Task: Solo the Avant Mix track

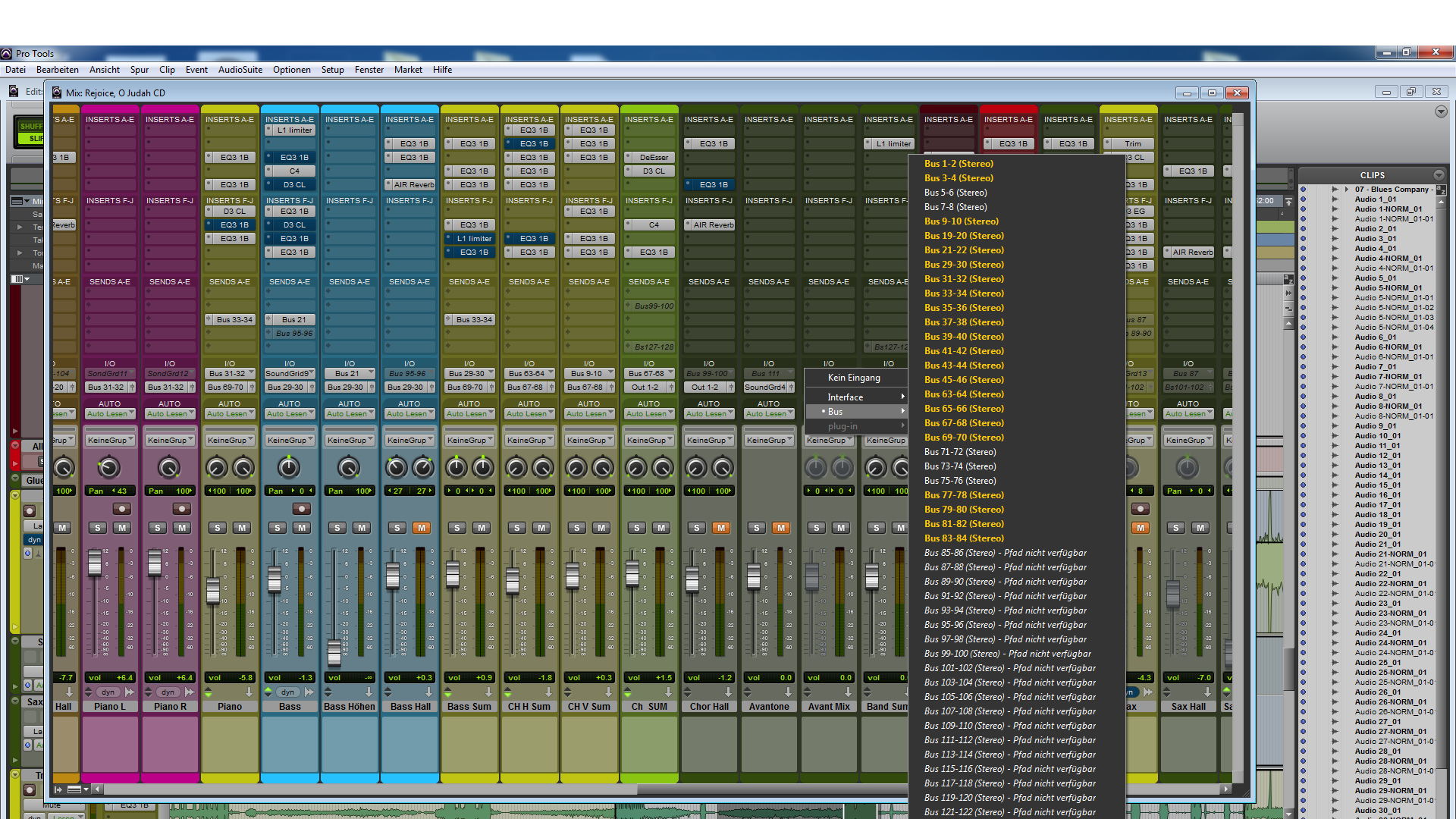Action: [x=816, y=528]
